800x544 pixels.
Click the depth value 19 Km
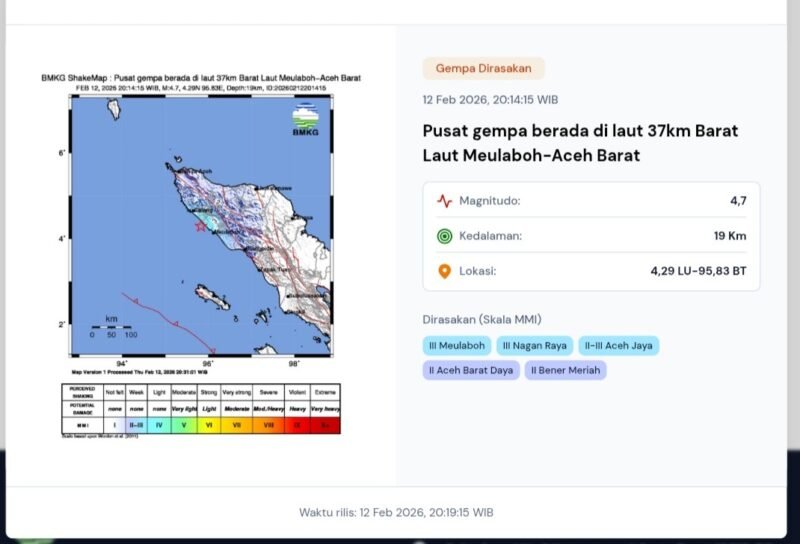(730, 236)
